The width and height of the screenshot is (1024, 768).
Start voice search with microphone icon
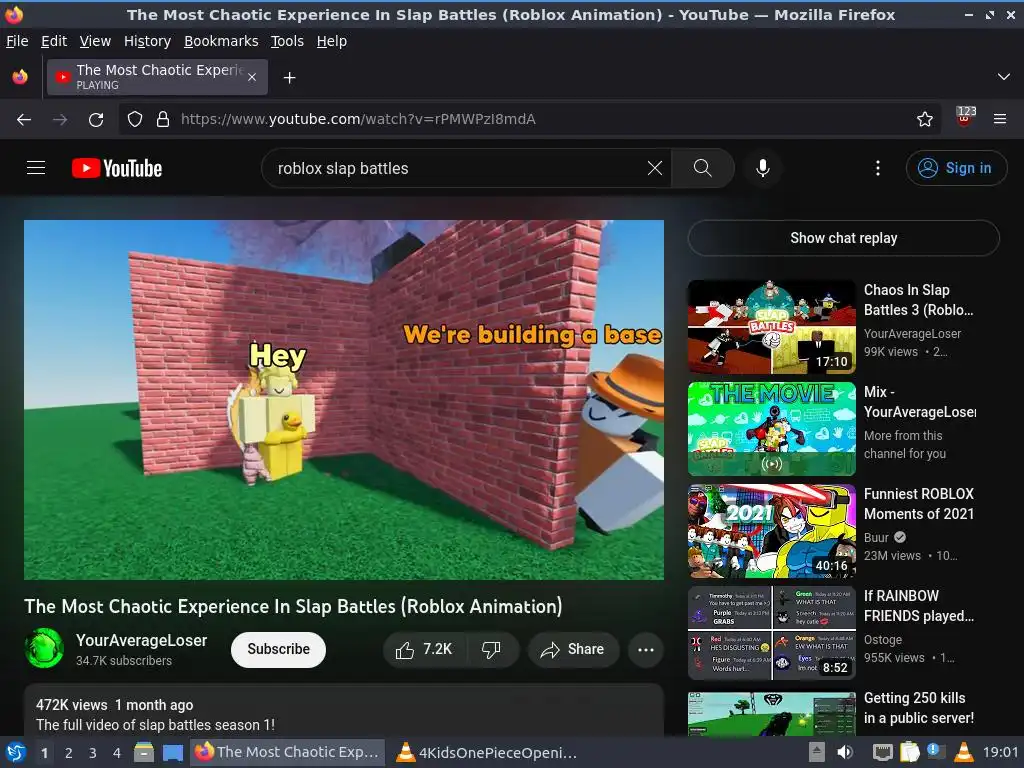(x=762, y=168)
